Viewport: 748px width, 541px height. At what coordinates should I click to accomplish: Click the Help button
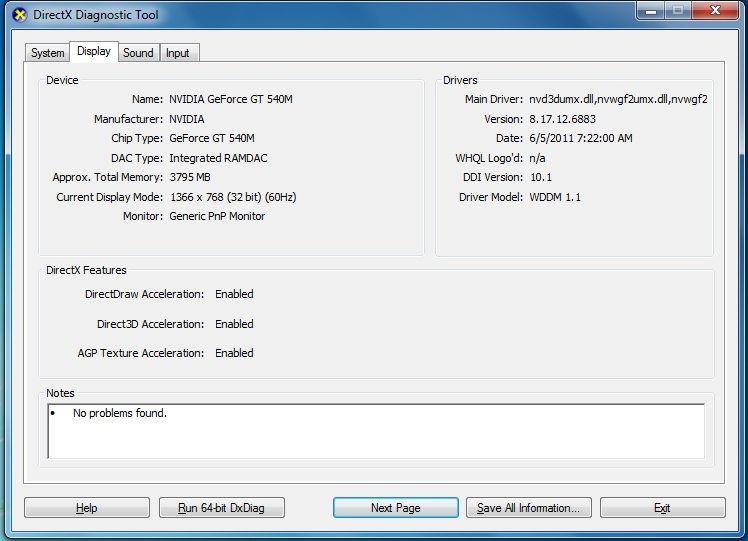(x=87, y=508)
